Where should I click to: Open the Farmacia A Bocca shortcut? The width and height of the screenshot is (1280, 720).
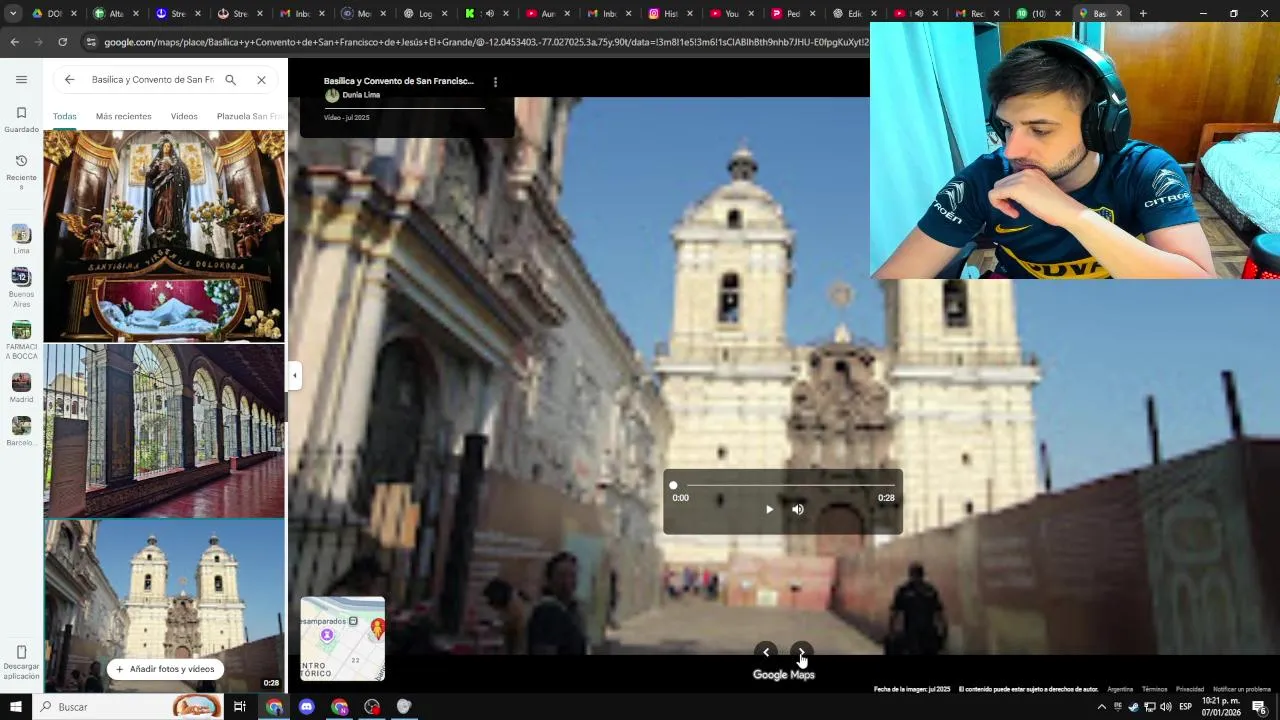click(21, 340)
